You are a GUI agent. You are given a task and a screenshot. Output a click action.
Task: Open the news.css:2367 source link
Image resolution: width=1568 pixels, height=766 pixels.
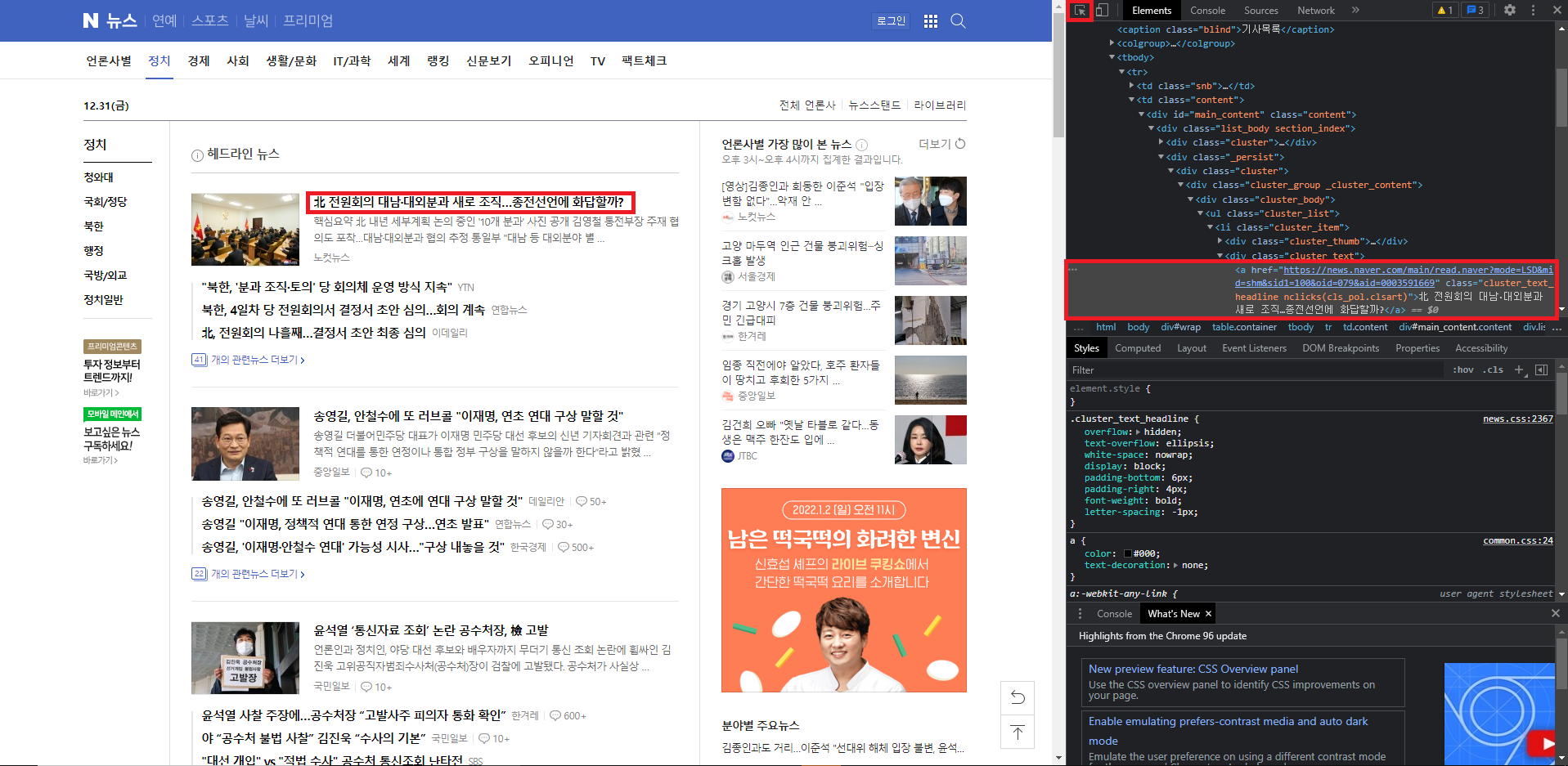[x=1517, y=419]
